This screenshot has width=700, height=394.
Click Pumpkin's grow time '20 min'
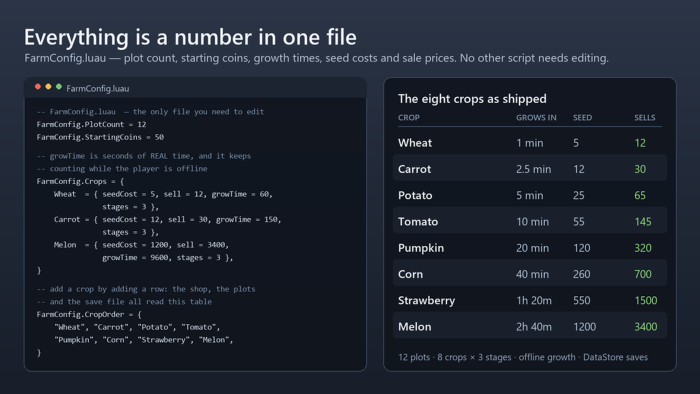point(532,248)
